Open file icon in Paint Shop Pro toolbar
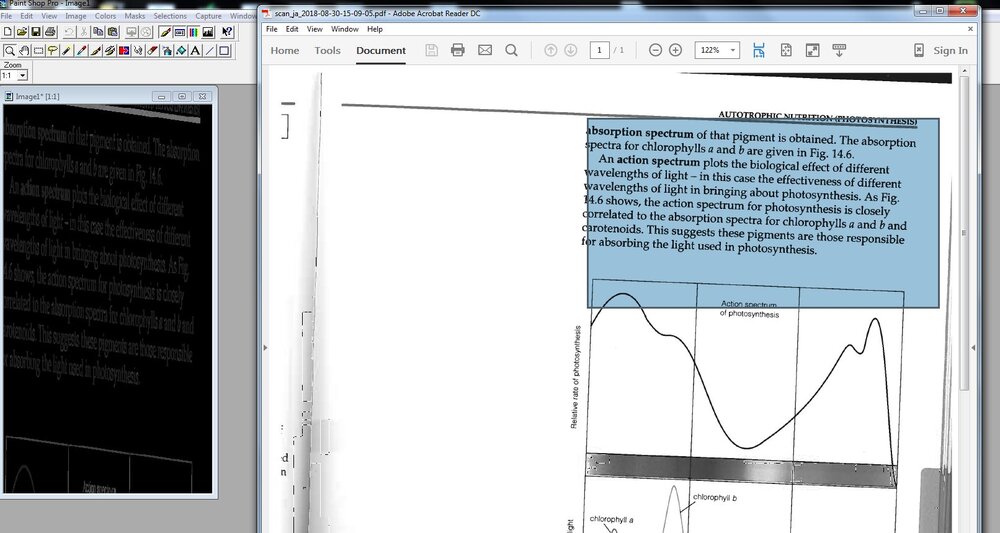The height and width of the screenshot is (533, 1000). pos(22,32)
